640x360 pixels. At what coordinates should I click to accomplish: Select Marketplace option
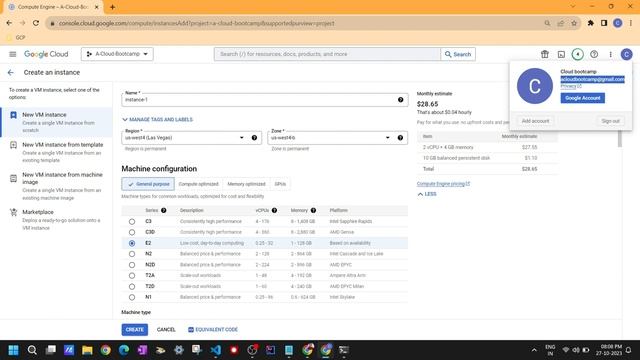click(56, 219)
